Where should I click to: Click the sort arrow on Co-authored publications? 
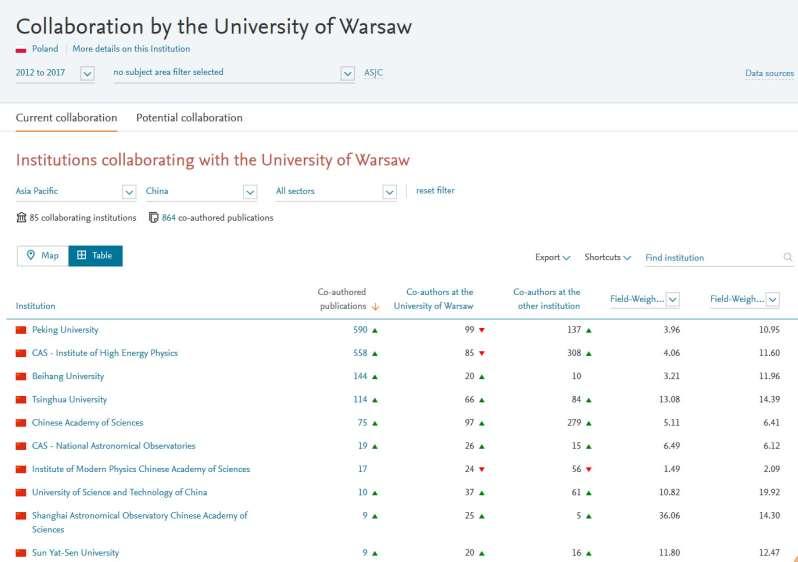point(375,306)
